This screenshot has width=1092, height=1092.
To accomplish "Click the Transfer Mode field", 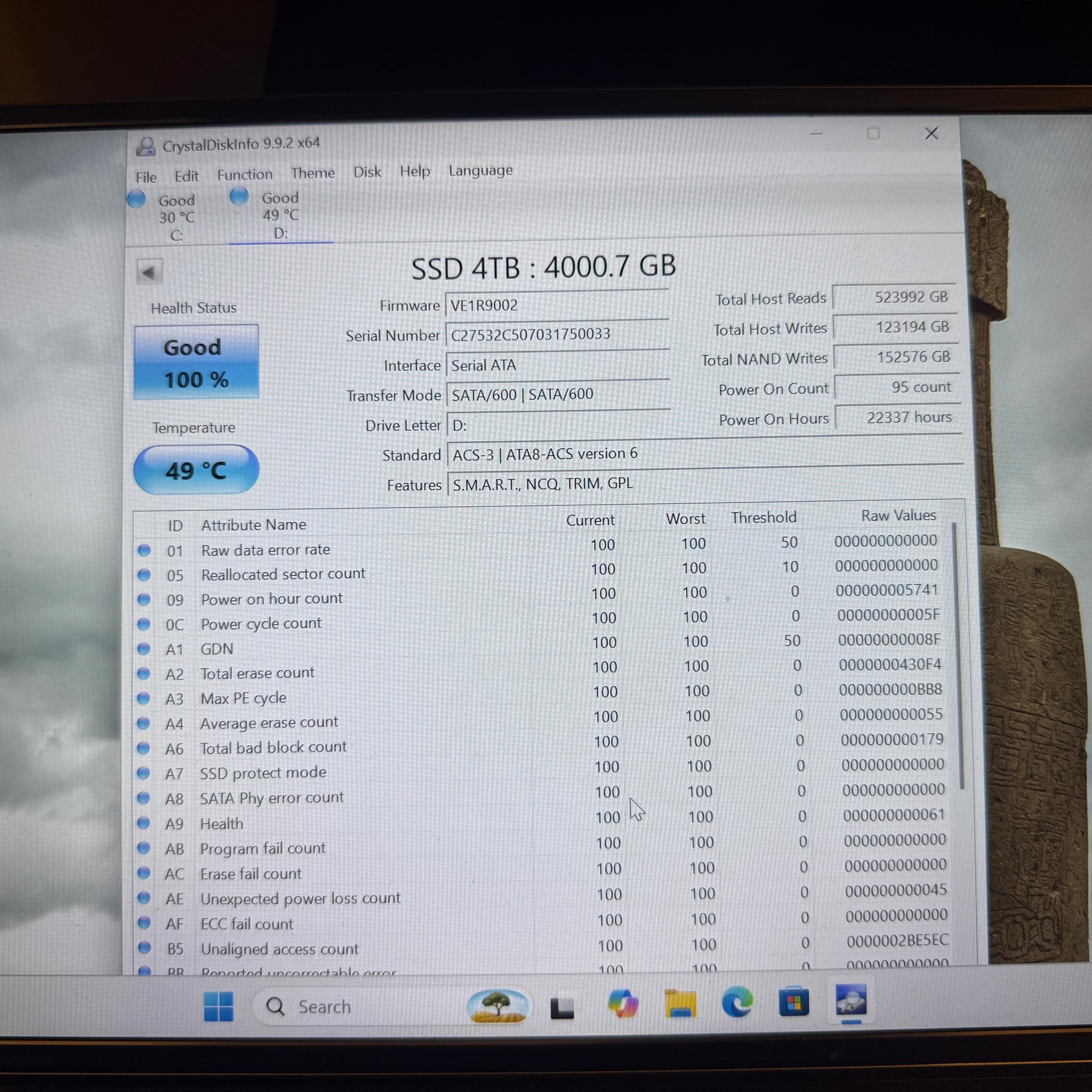I will pyautogui.click(x=558, y=395).
